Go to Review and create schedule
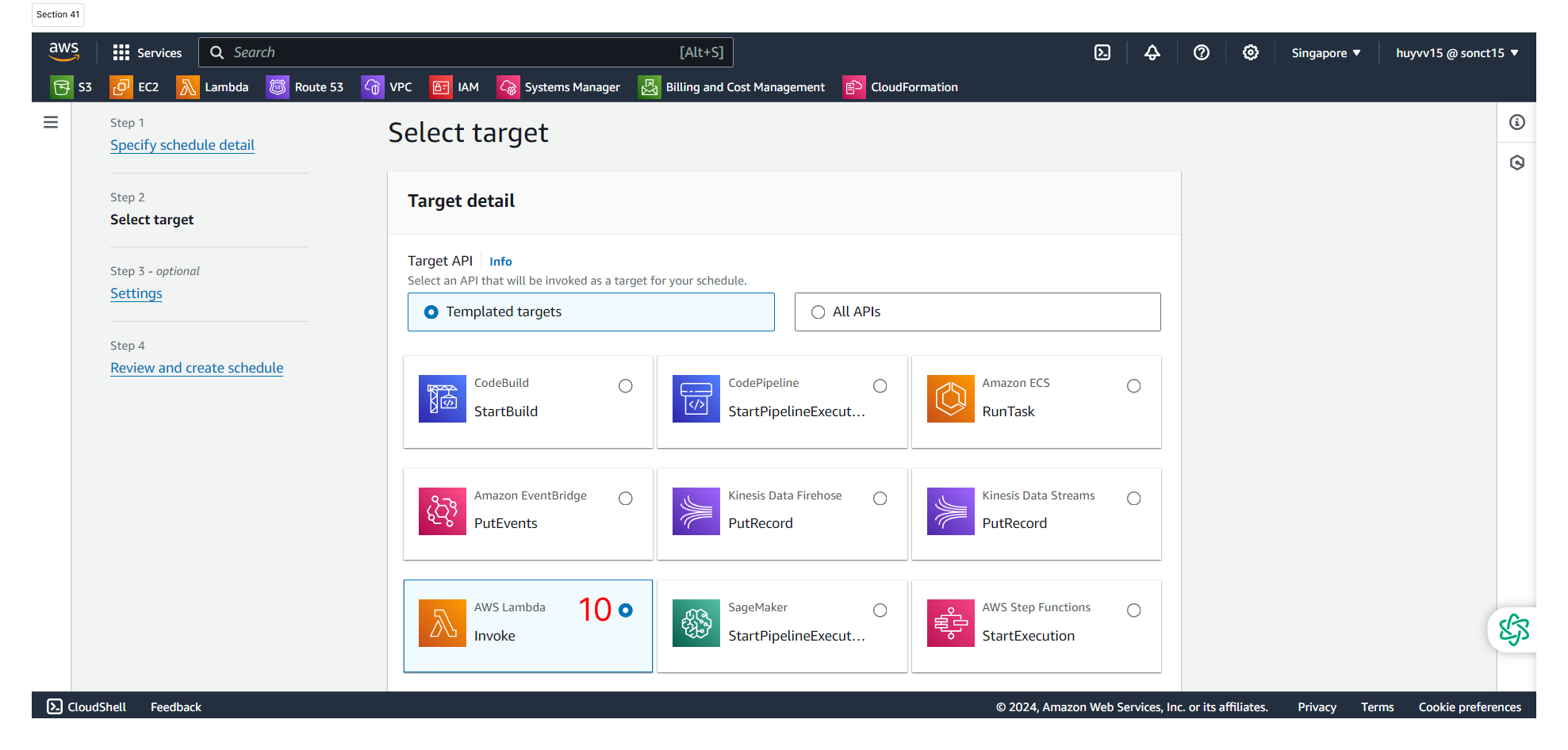Viewport: 1568px width, 750px height. tap(197, 368)
